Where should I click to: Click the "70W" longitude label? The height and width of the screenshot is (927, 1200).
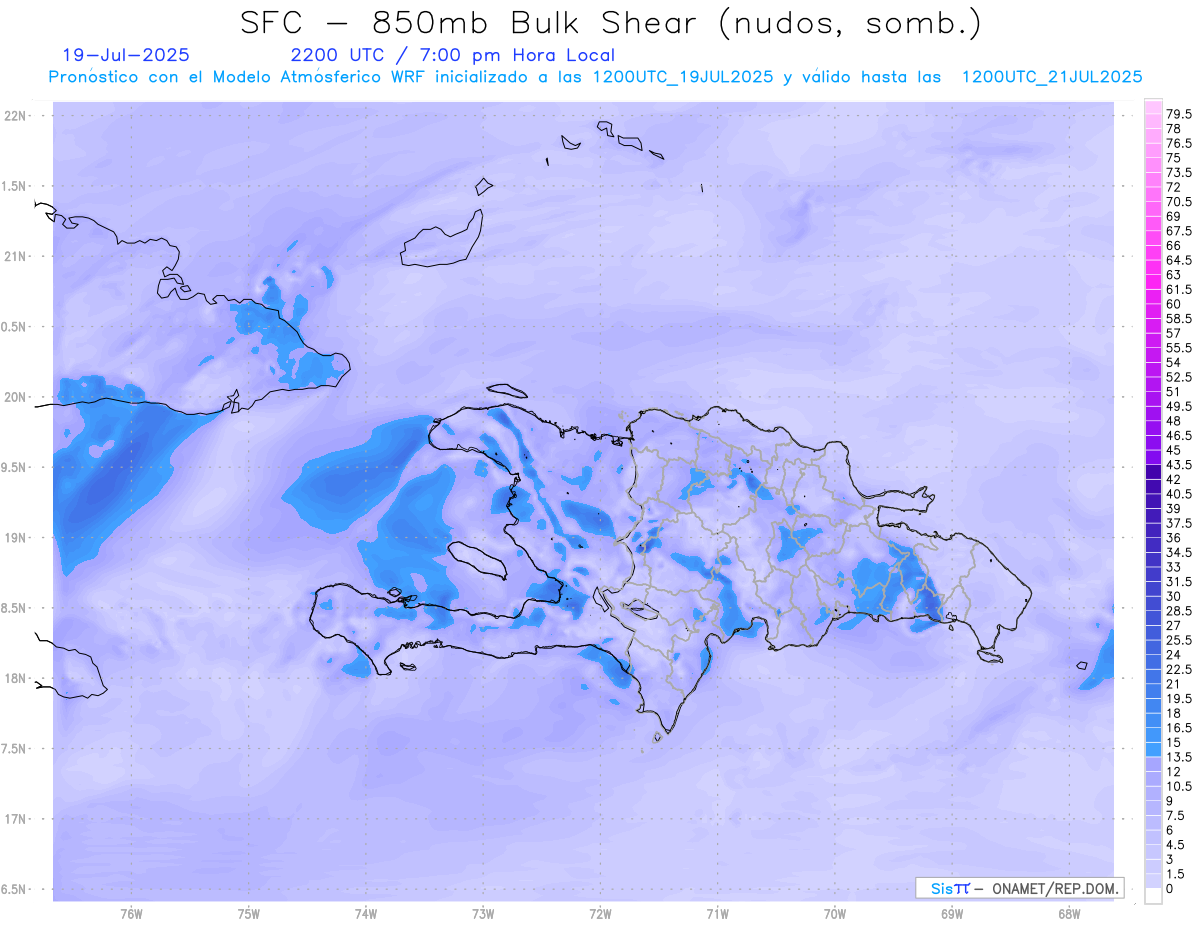pos(835,913)
